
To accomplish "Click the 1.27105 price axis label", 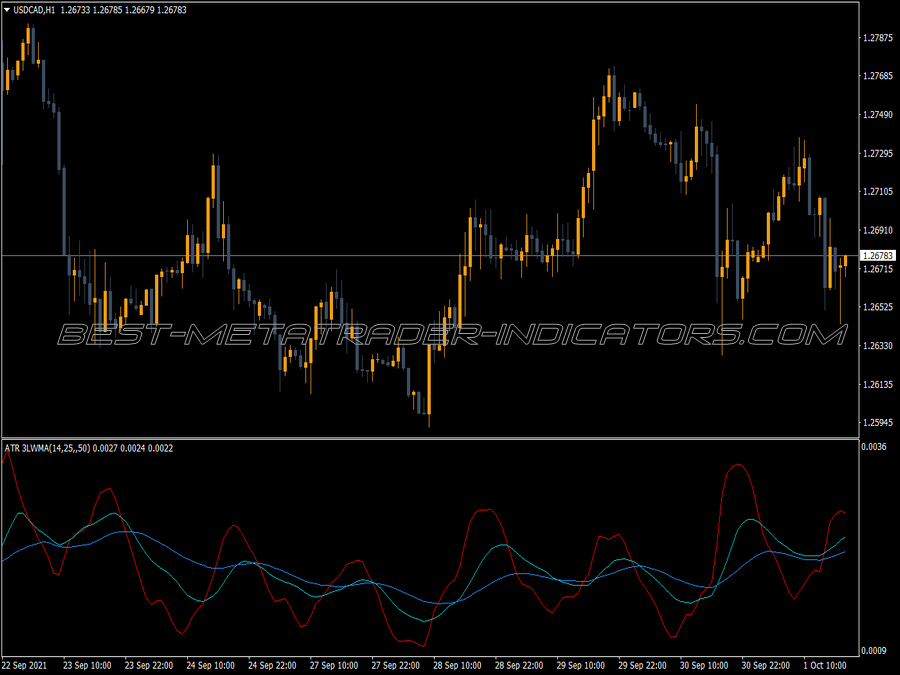I will coord(878,192).
